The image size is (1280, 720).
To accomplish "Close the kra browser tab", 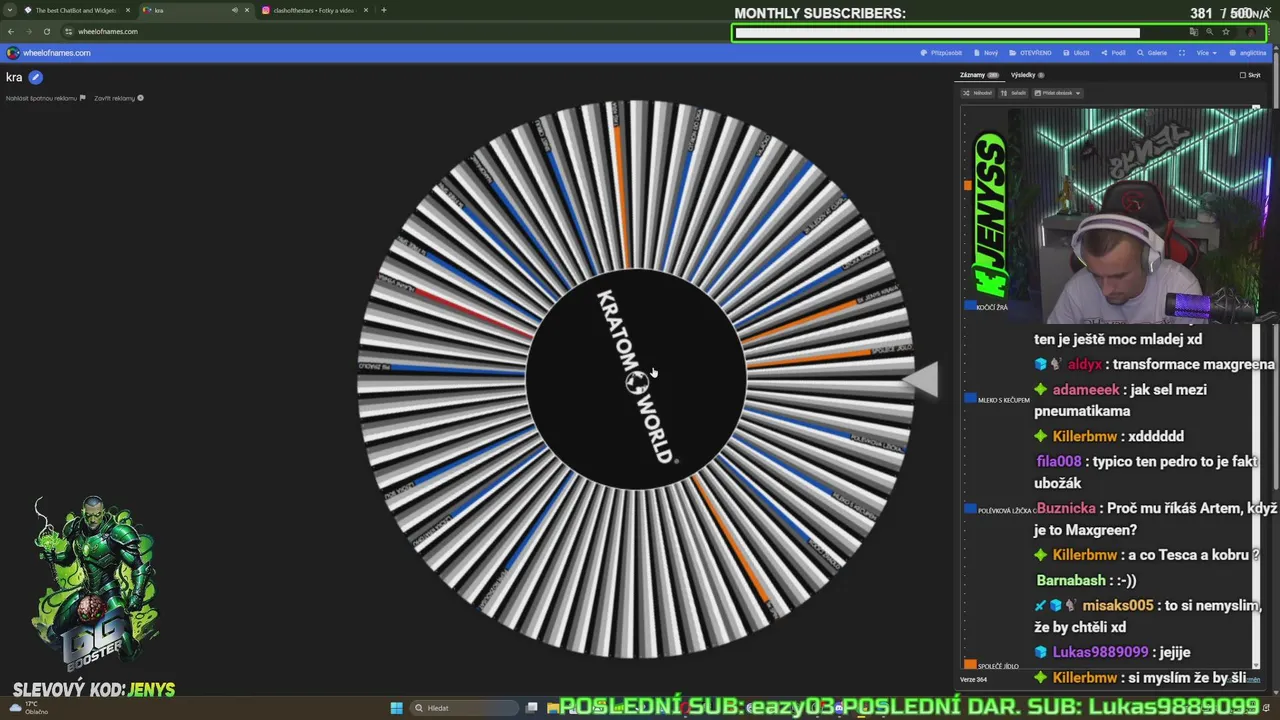I will (247, 10).
